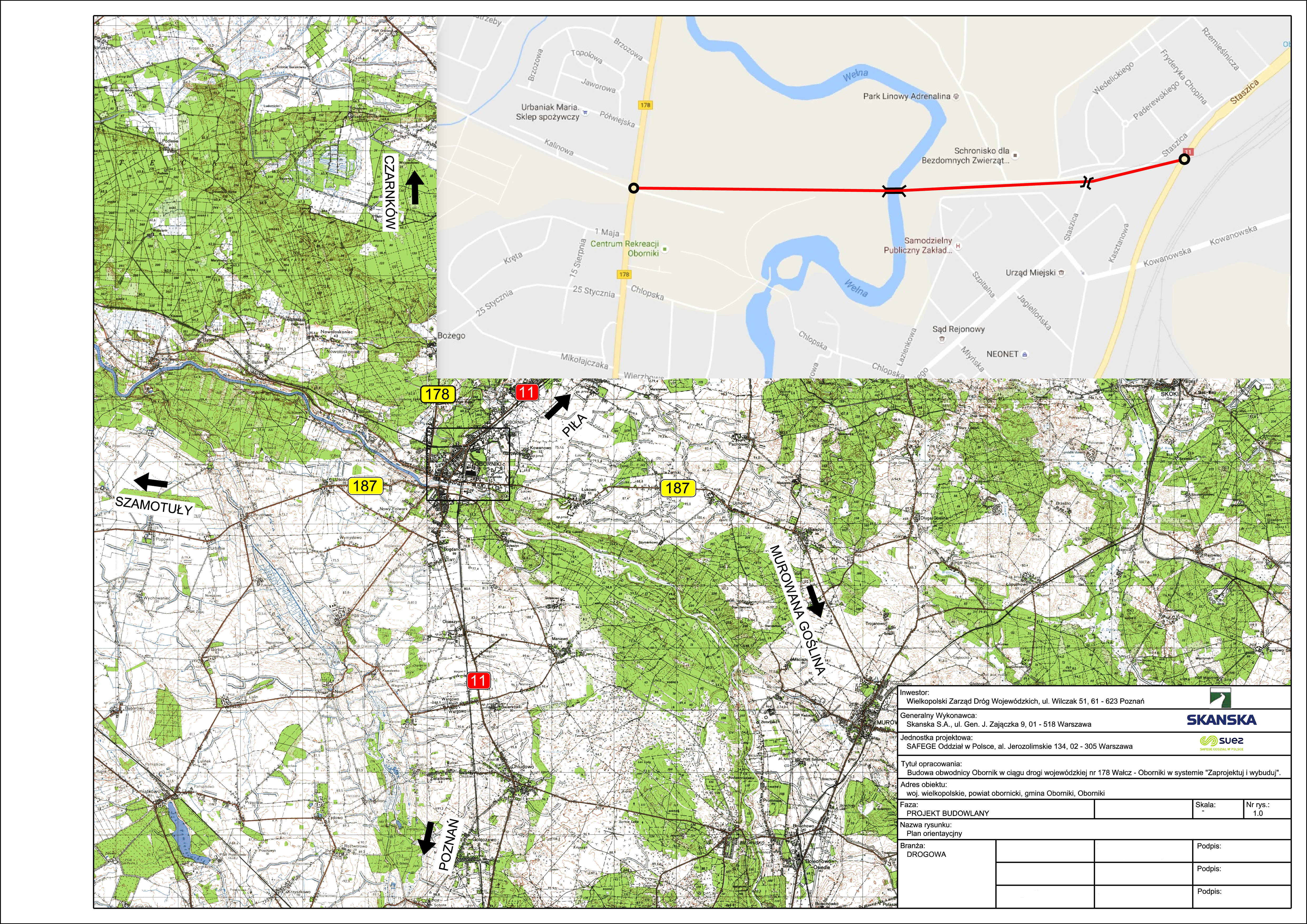Image resolution: width=1307 pixels, height=924 pixels.
Task: Click the red 11 sign on Poznań road
Action: (x=478, y=680)
